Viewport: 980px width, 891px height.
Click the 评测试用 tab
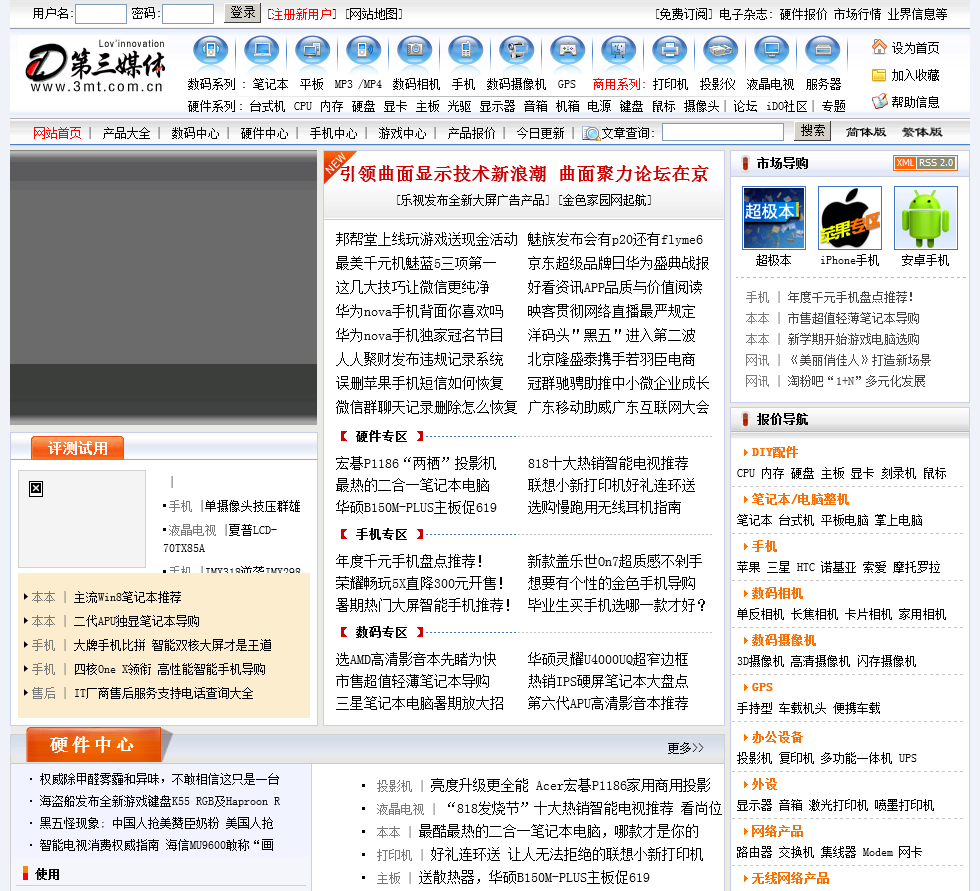pos(78,448)
